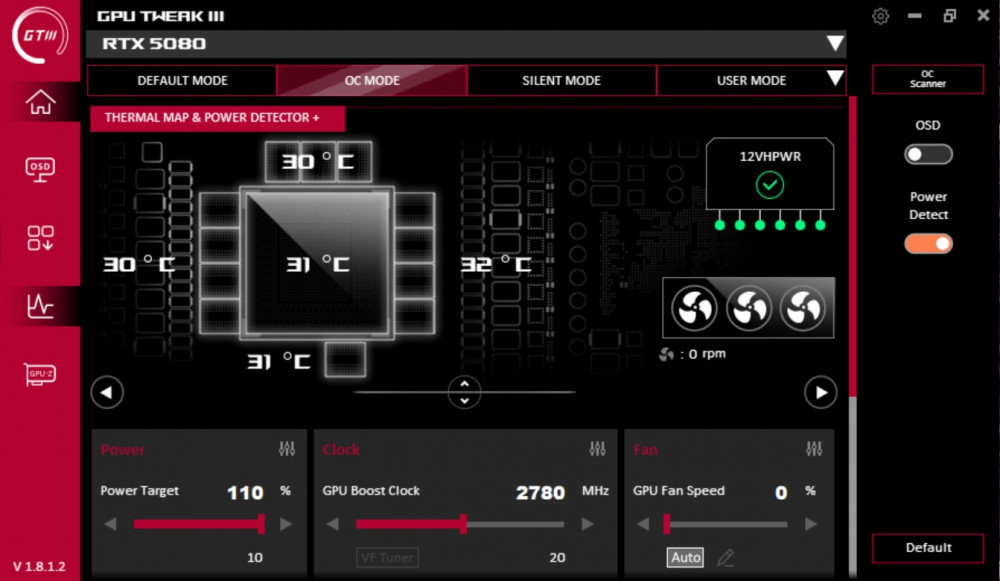
Task: Open the settings gear icon
Action: point(880,16)
